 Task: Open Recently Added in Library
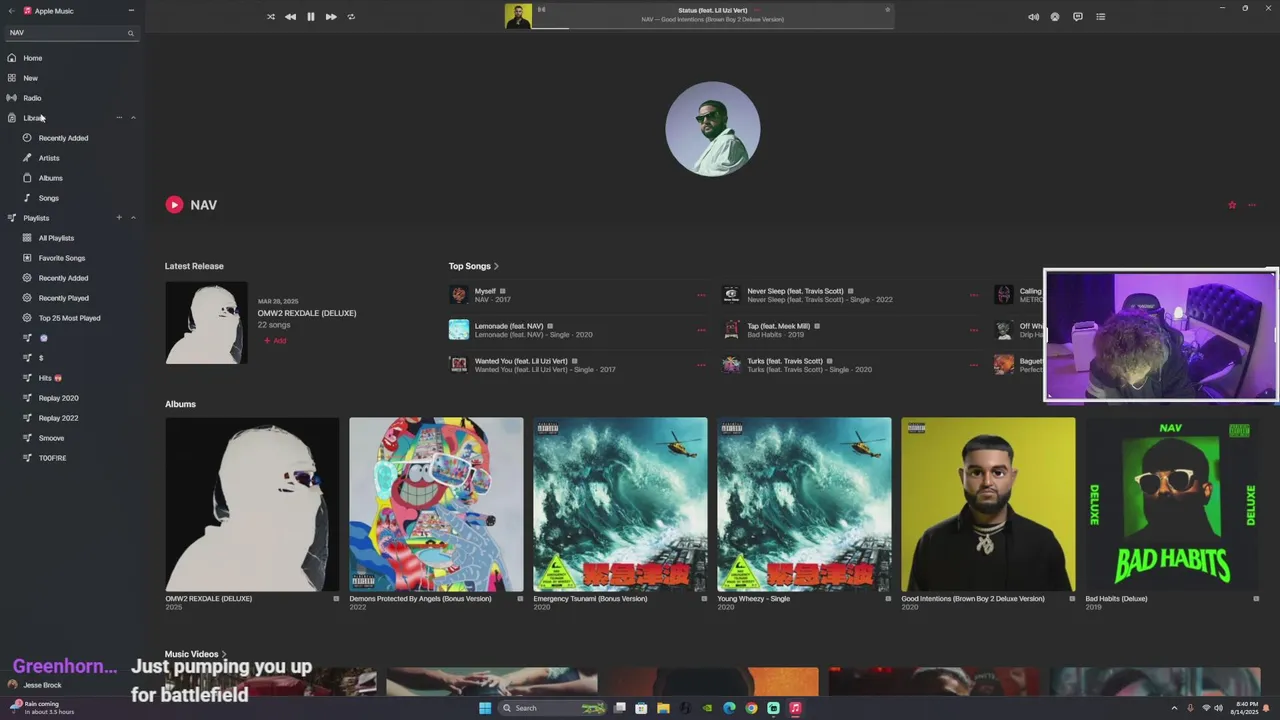[63, 138]
